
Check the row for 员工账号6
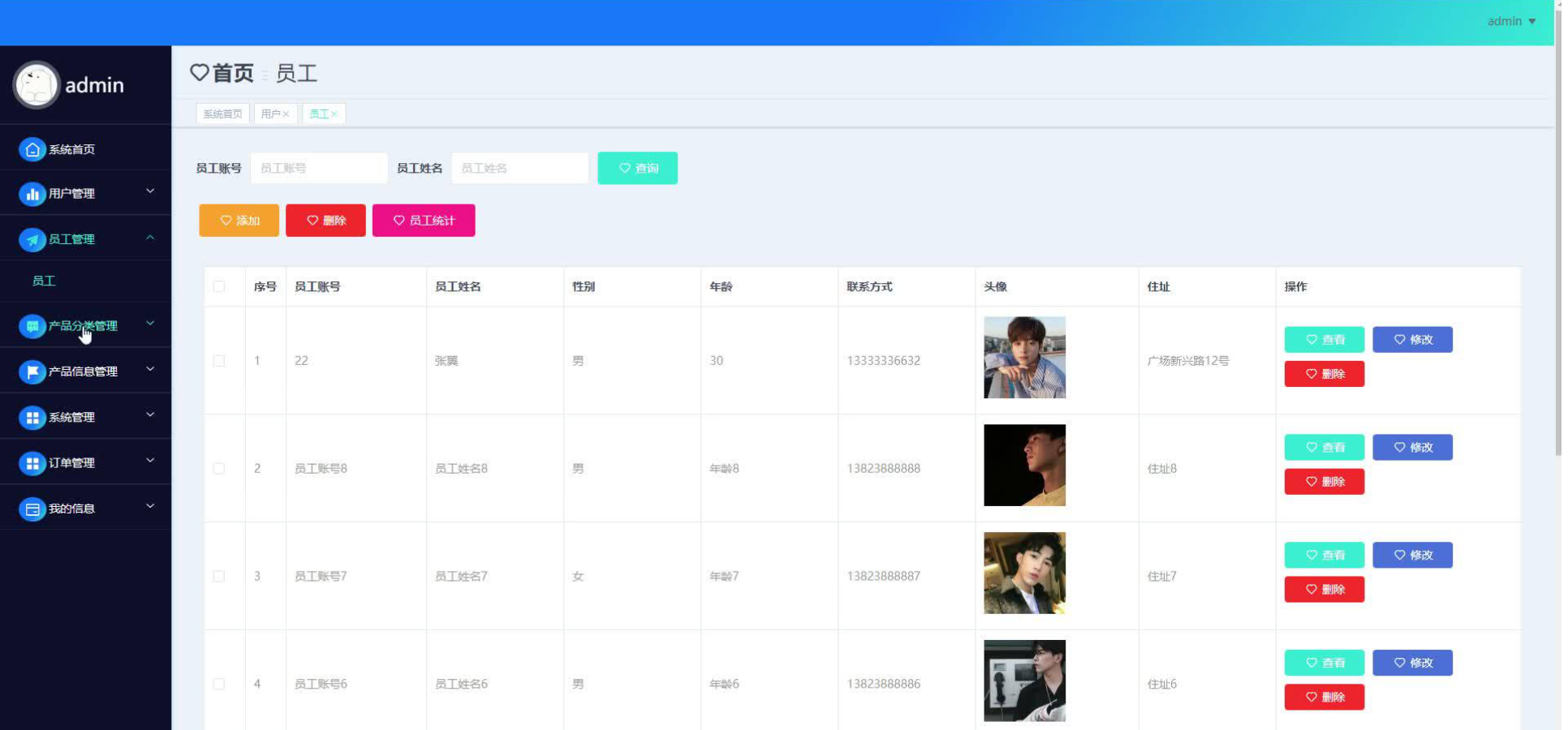pos(219,685)
